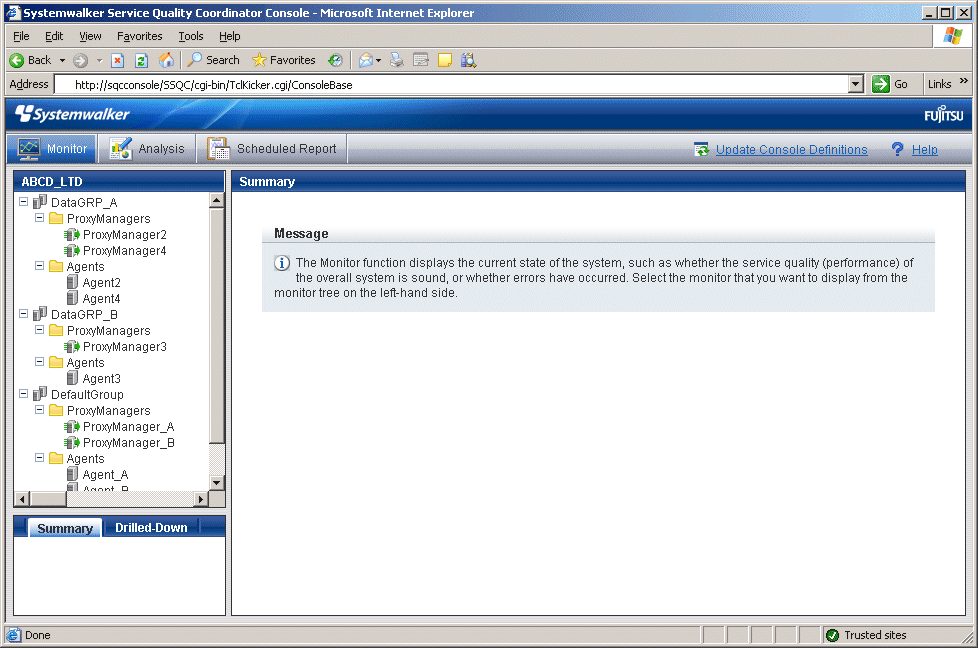Collapse the DefaultGroup tree node
Image resolution: width=978 pixels, height=648 pixels.
pyautogui.click(x=24, y=394)
